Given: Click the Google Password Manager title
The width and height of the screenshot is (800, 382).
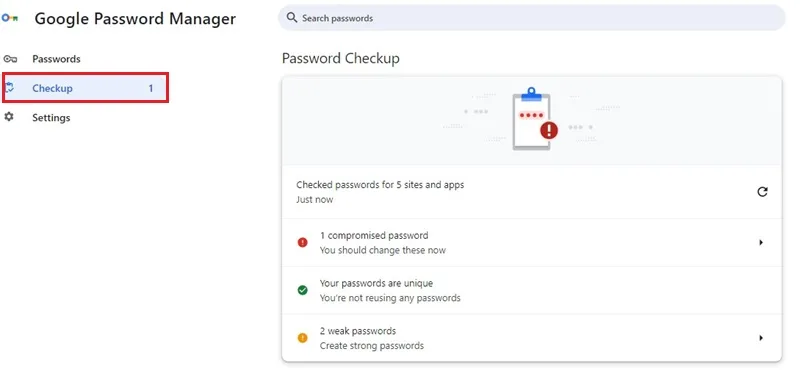Looking at the screenshot, I should click(x=135, y=19).
